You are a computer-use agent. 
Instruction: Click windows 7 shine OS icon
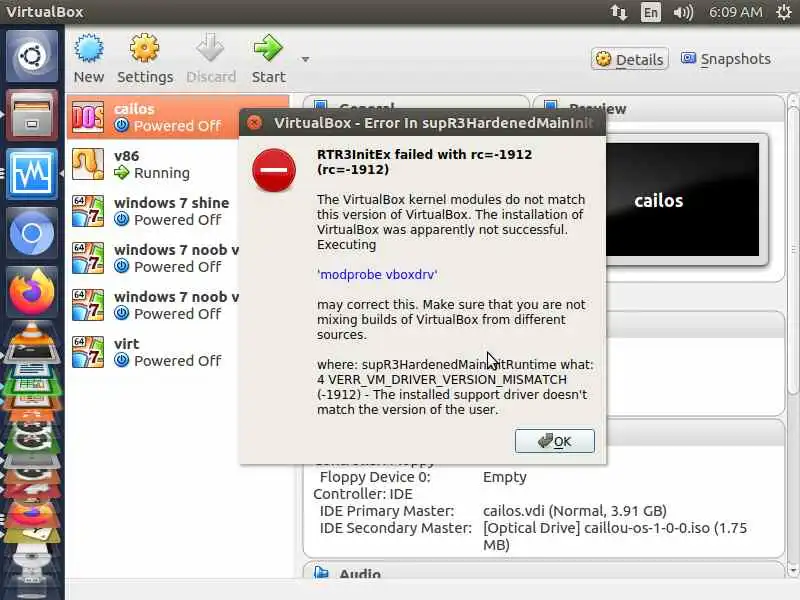(x=88, y=211)
